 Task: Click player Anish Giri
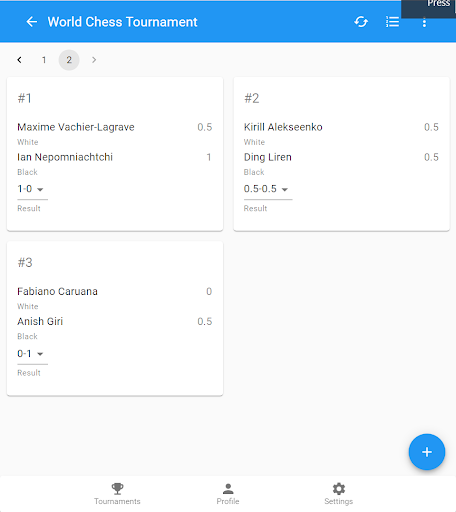click(x=40, y=321)
